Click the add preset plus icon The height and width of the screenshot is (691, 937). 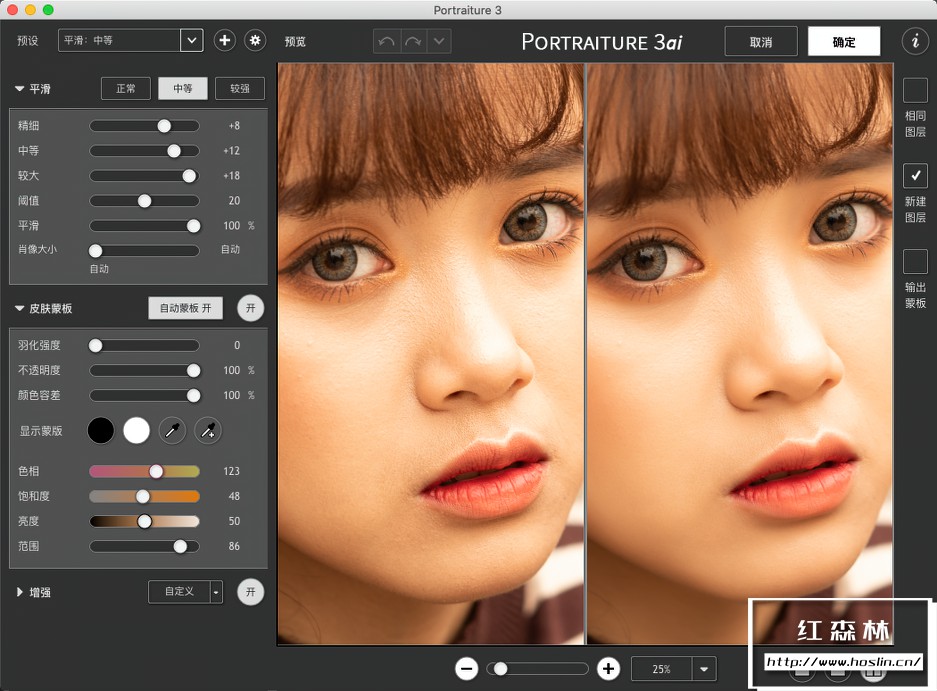225,40
